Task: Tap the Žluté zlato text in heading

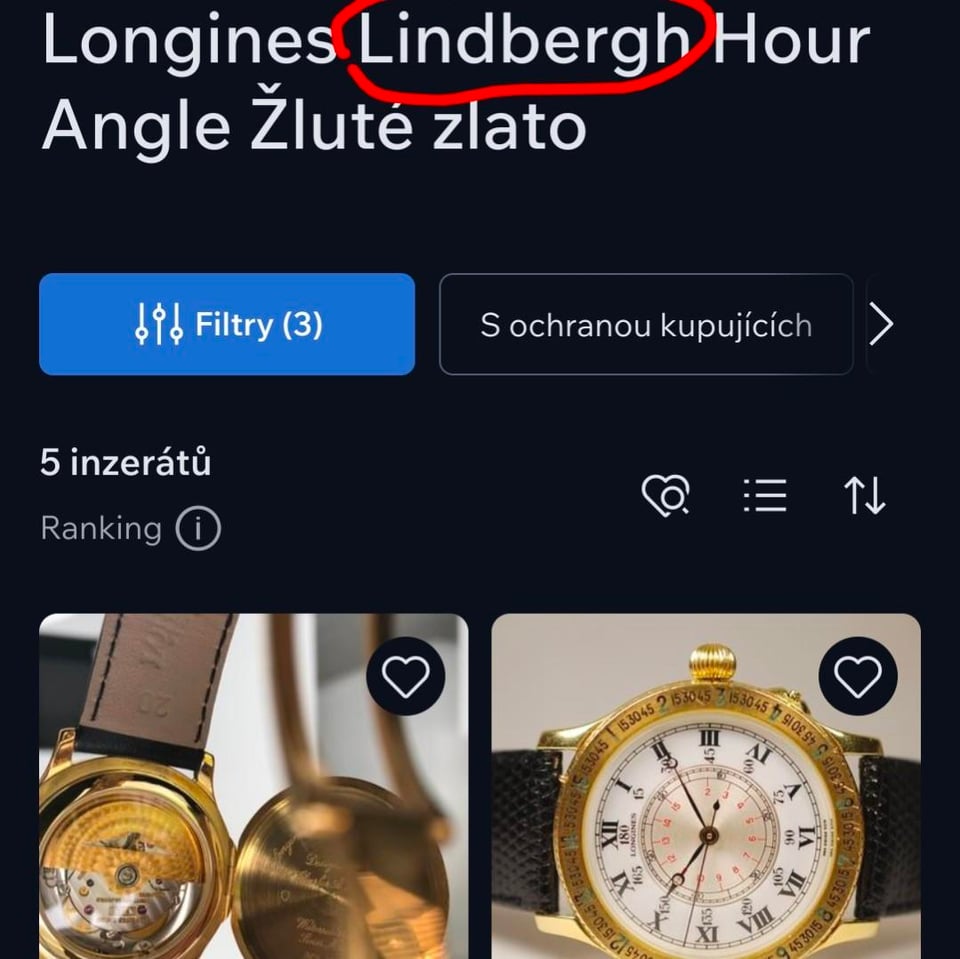Action: point(419,126)
